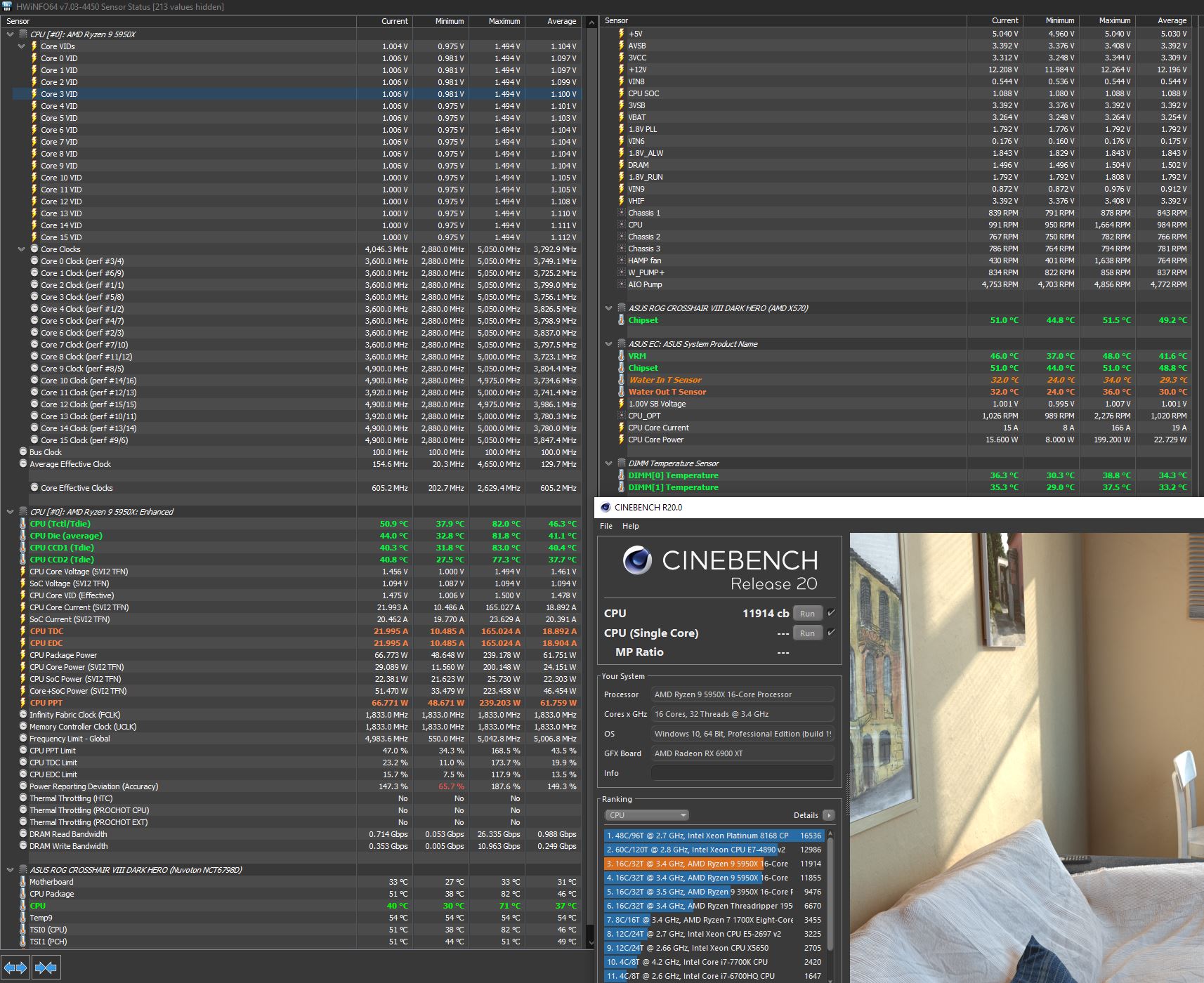Open the File menu in Cinebench
Screen dimensions: 1204x983
coord(606,526)
